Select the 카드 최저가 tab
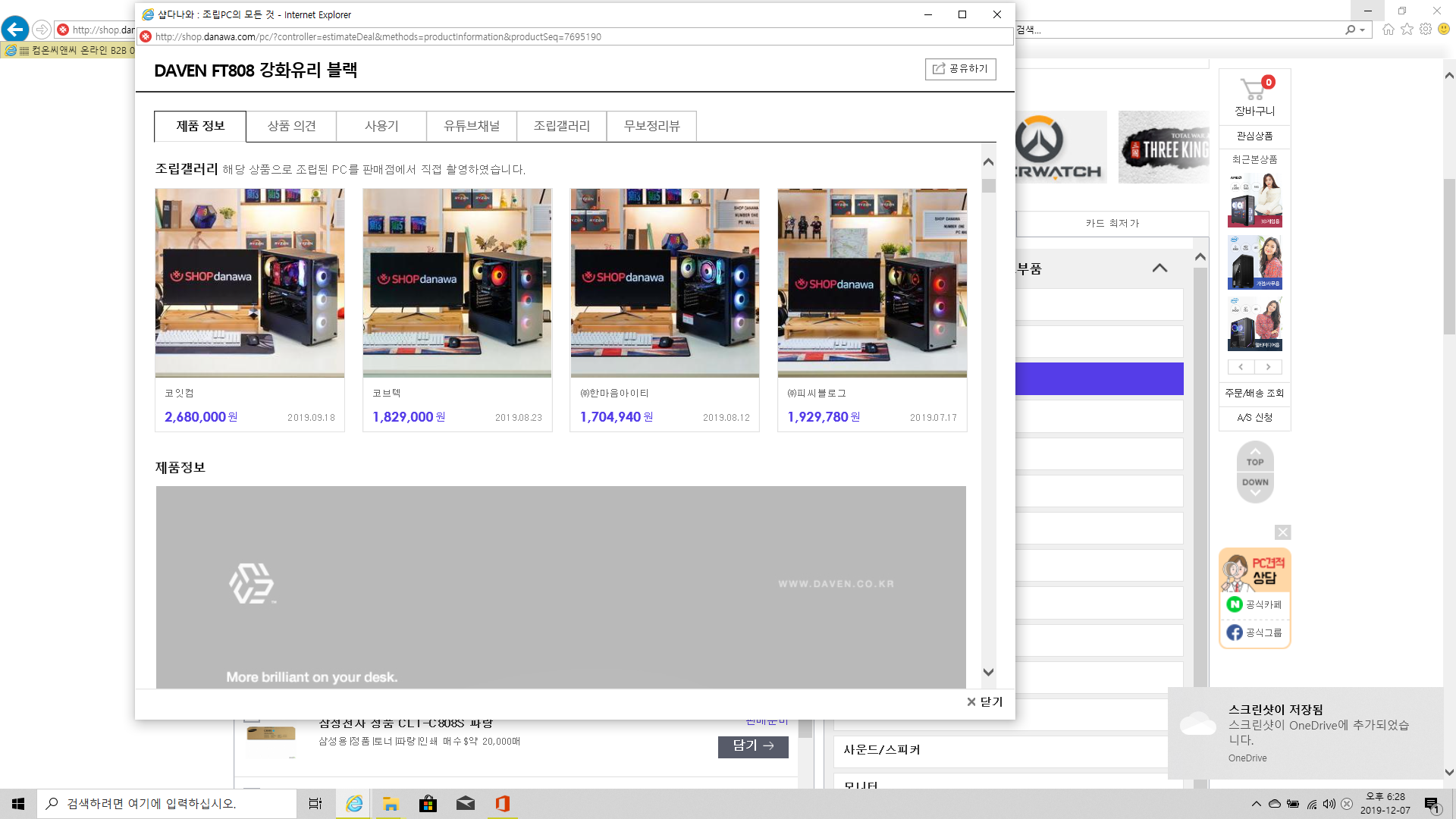 point(1112,223)
